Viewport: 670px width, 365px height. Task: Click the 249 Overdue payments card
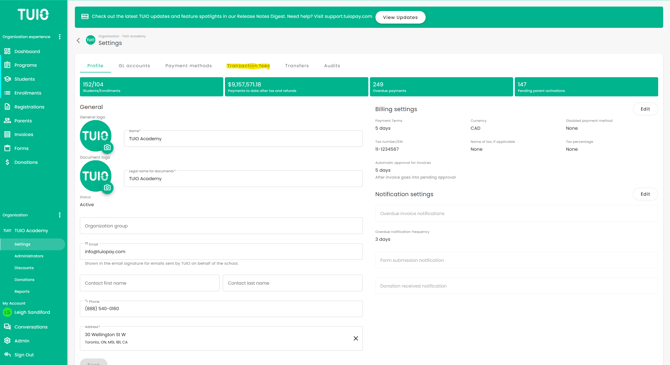tap(441, 87)
